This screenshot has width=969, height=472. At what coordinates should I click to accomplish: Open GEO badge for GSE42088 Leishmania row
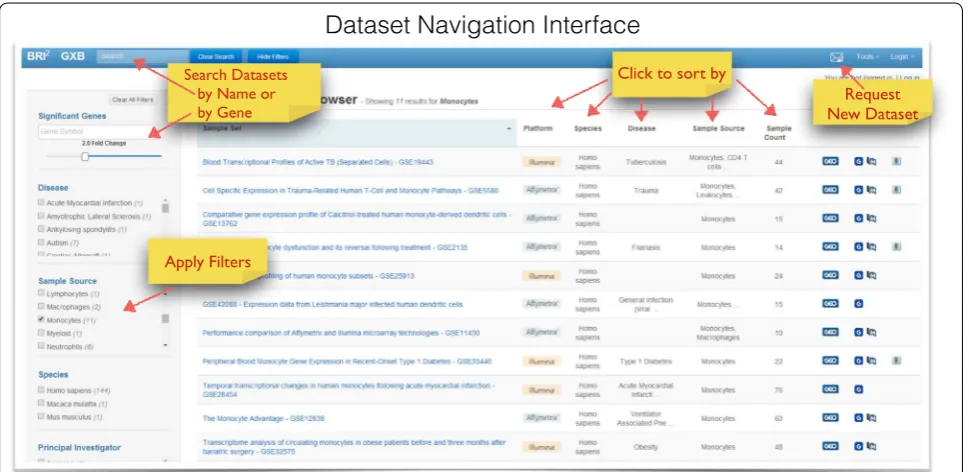(x=830, y=303)
